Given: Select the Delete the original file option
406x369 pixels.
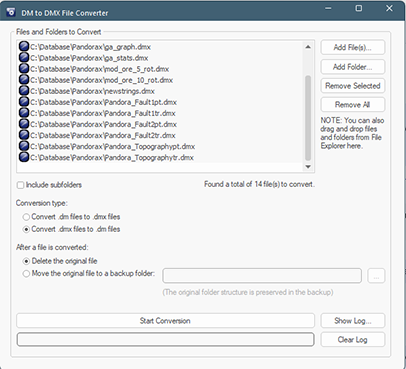Looking at the screenshot, I should tap(26, 261).
